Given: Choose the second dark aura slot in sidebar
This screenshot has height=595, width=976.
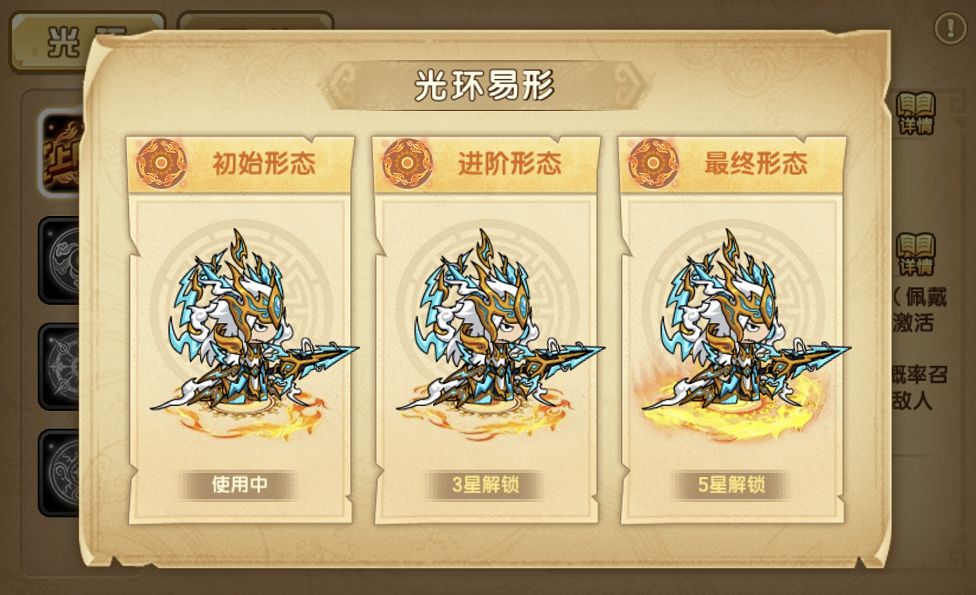Looking at the screenshot, I should tap(59, 260).
